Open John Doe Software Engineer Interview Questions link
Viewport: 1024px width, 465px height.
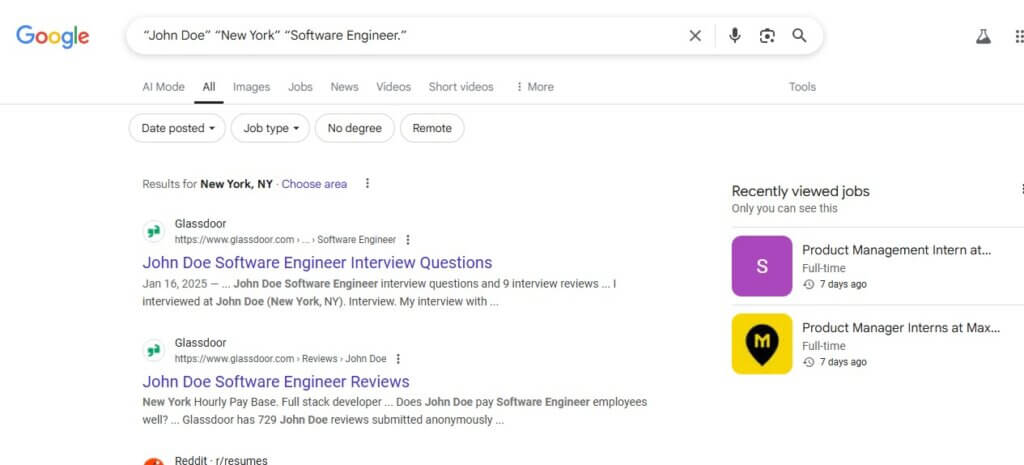[x=317, y=263]
